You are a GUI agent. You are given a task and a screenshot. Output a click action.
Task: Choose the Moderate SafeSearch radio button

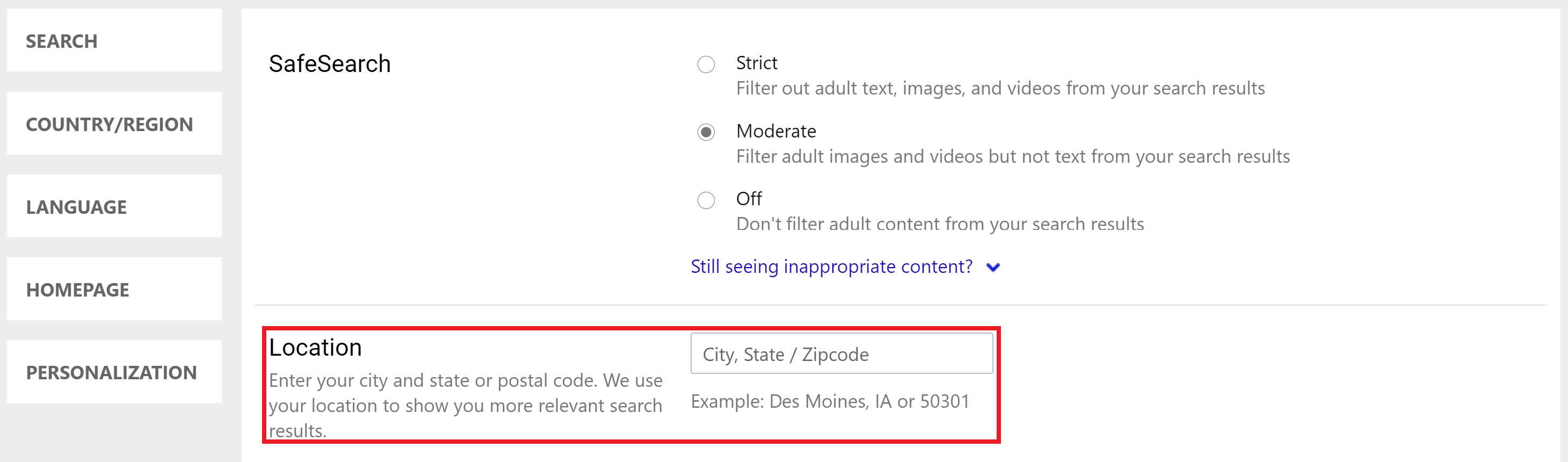[706, 132]
